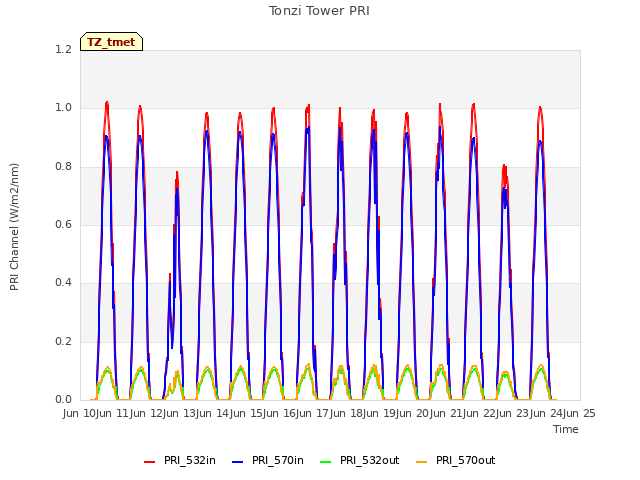The height and width of the screenshot is (480, 640).
Task: Click the 0.2 y-axis tick value
Action: pyautogui.click(x=63, y=341)
